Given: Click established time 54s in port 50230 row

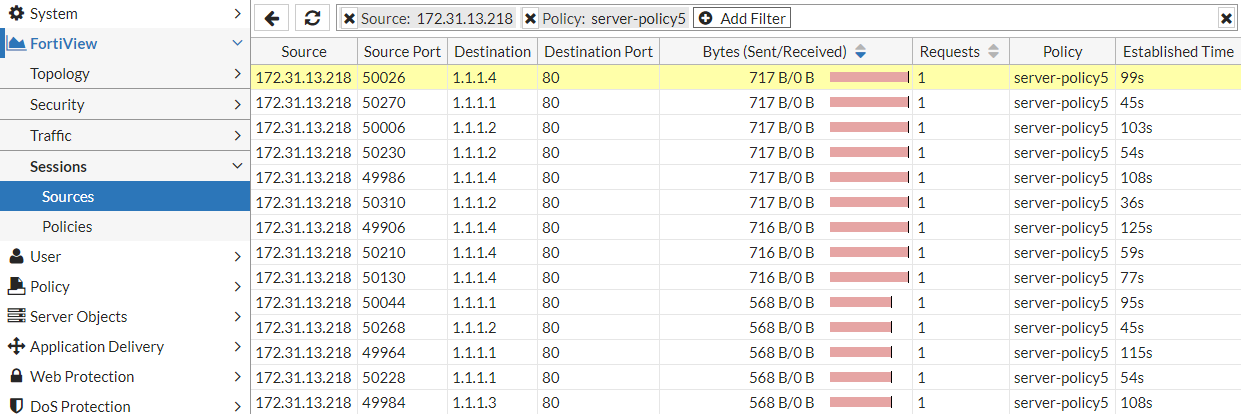Looking at the screenshot, I should [1178, 152].
